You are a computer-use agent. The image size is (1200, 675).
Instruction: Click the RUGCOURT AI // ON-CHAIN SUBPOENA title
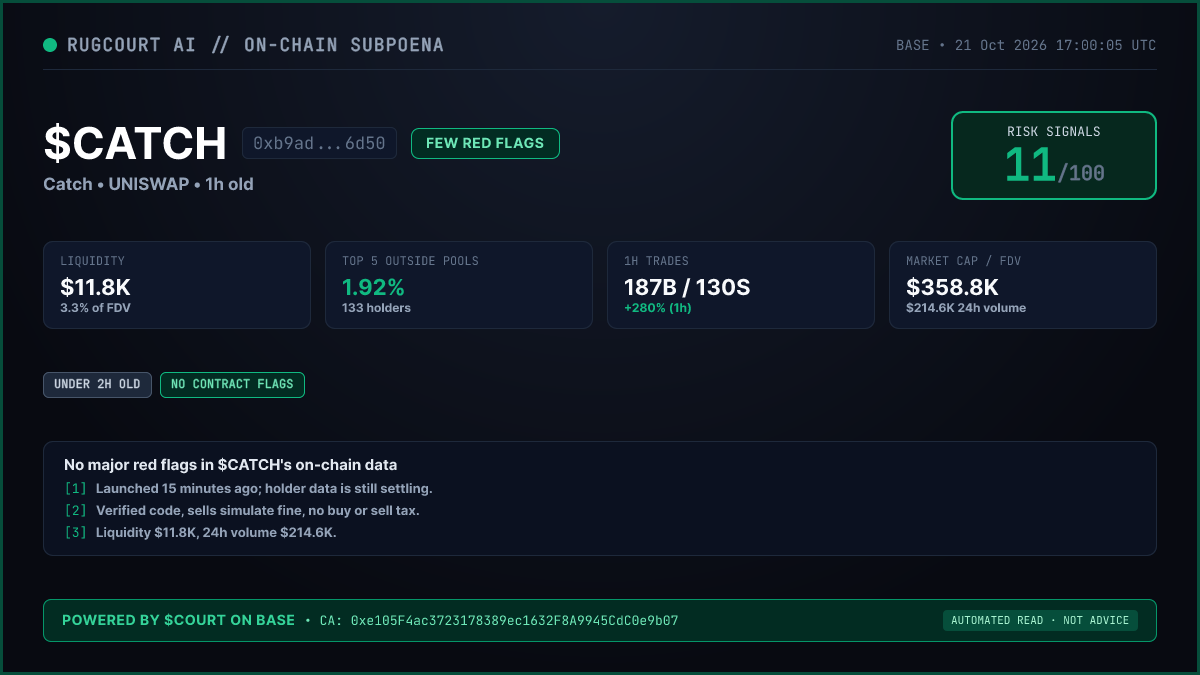point(255,45)
